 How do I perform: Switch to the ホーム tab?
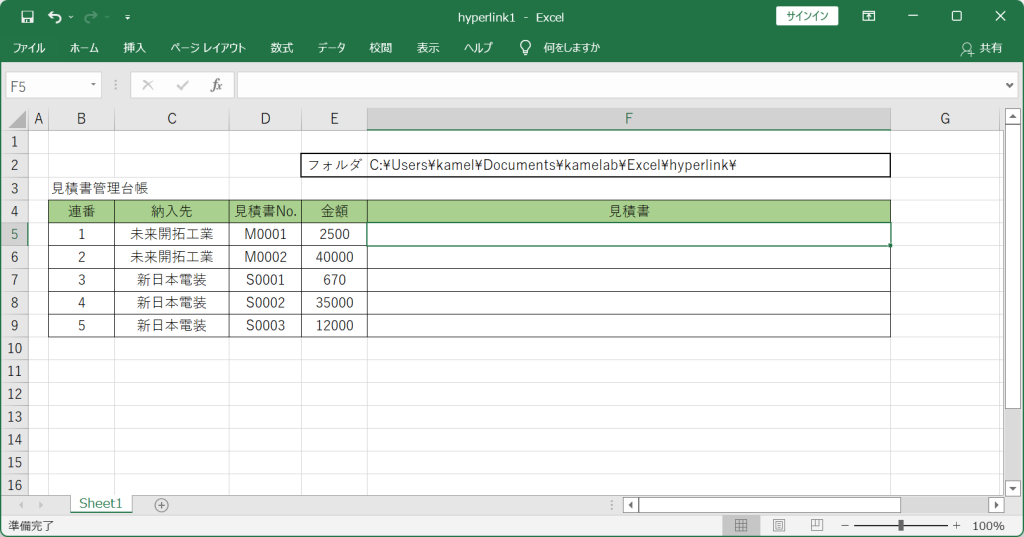(84, 48)
